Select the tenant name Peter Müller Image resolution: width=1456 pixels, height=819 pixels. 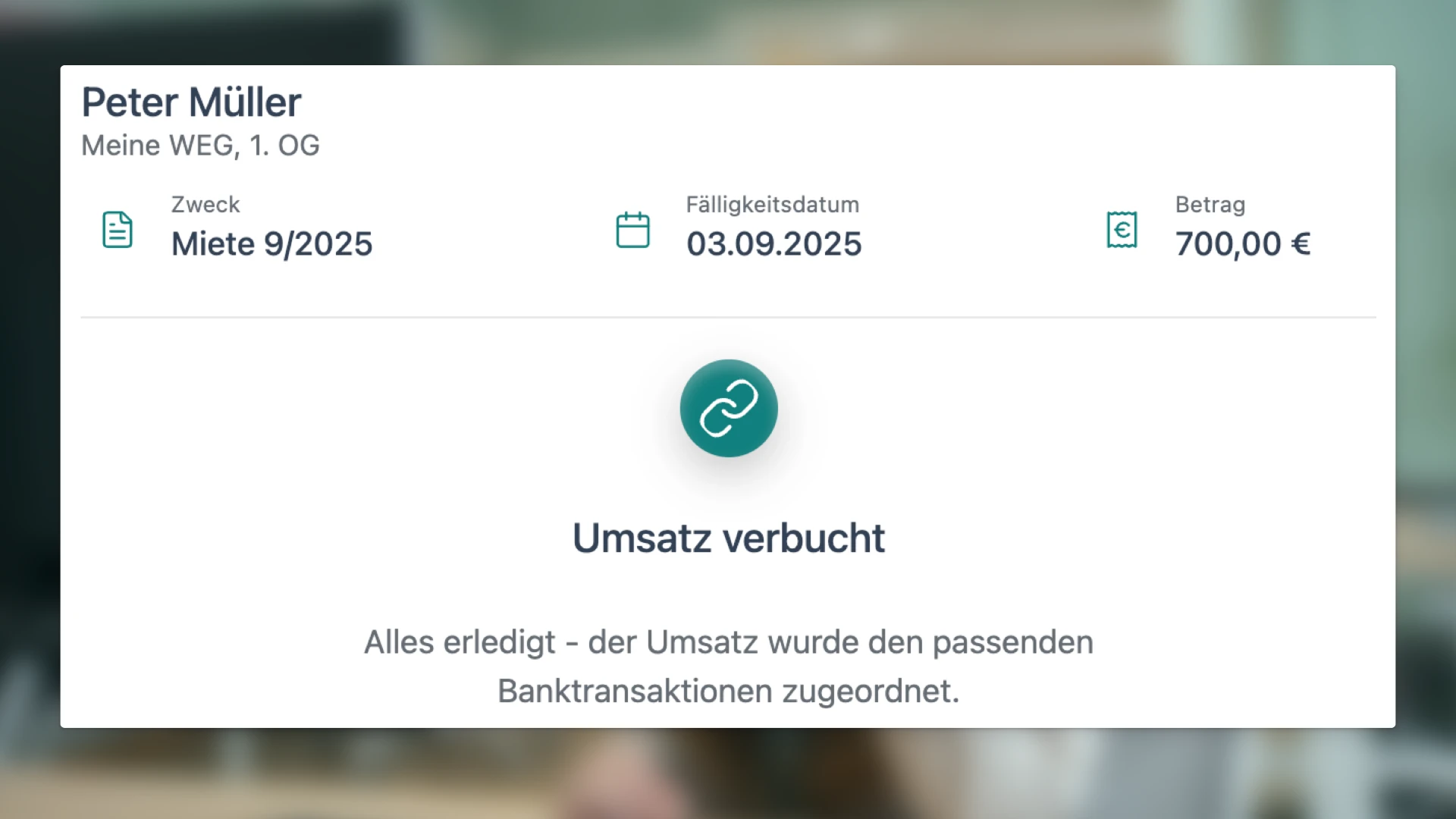tap(191, 102)
